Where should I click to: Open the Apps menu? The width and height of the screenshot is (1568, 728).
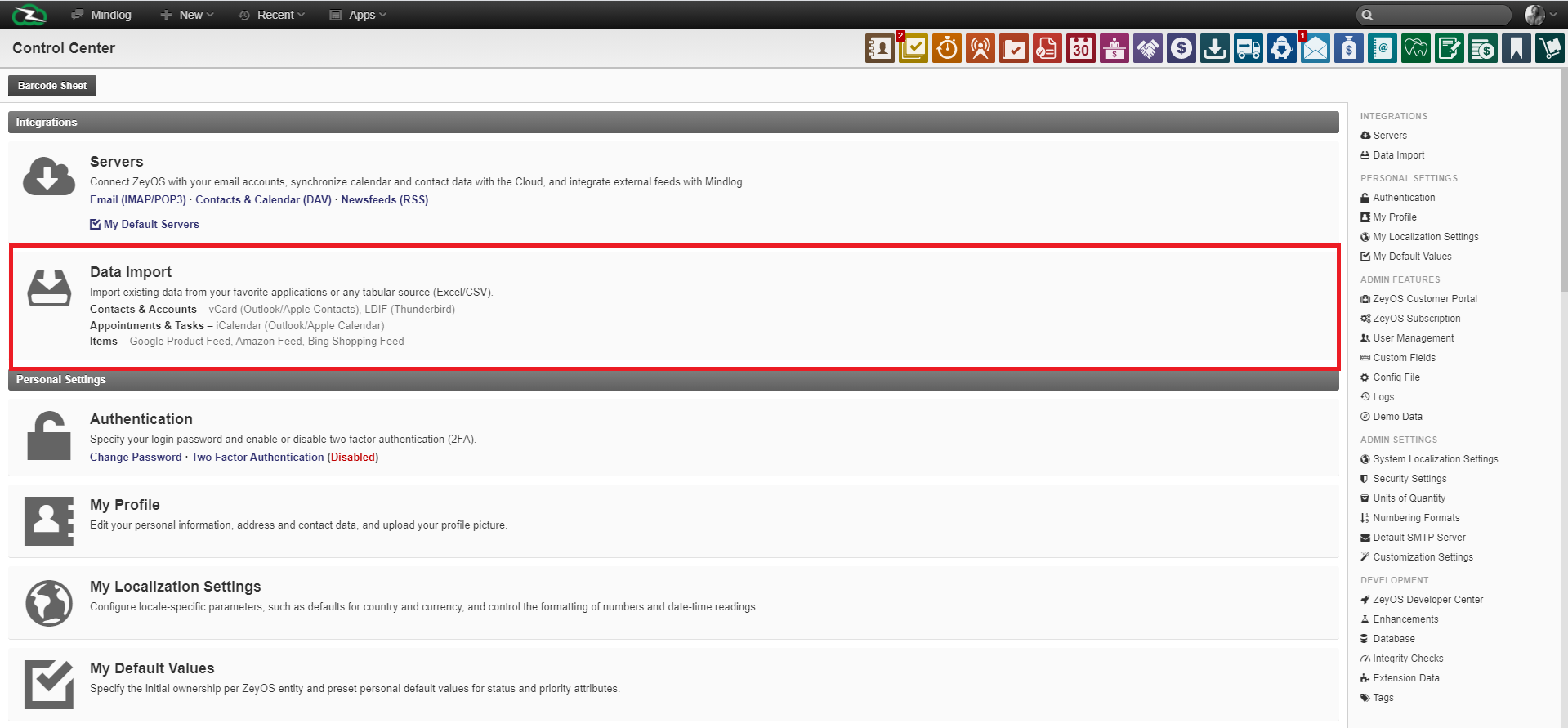click(358, 15)
